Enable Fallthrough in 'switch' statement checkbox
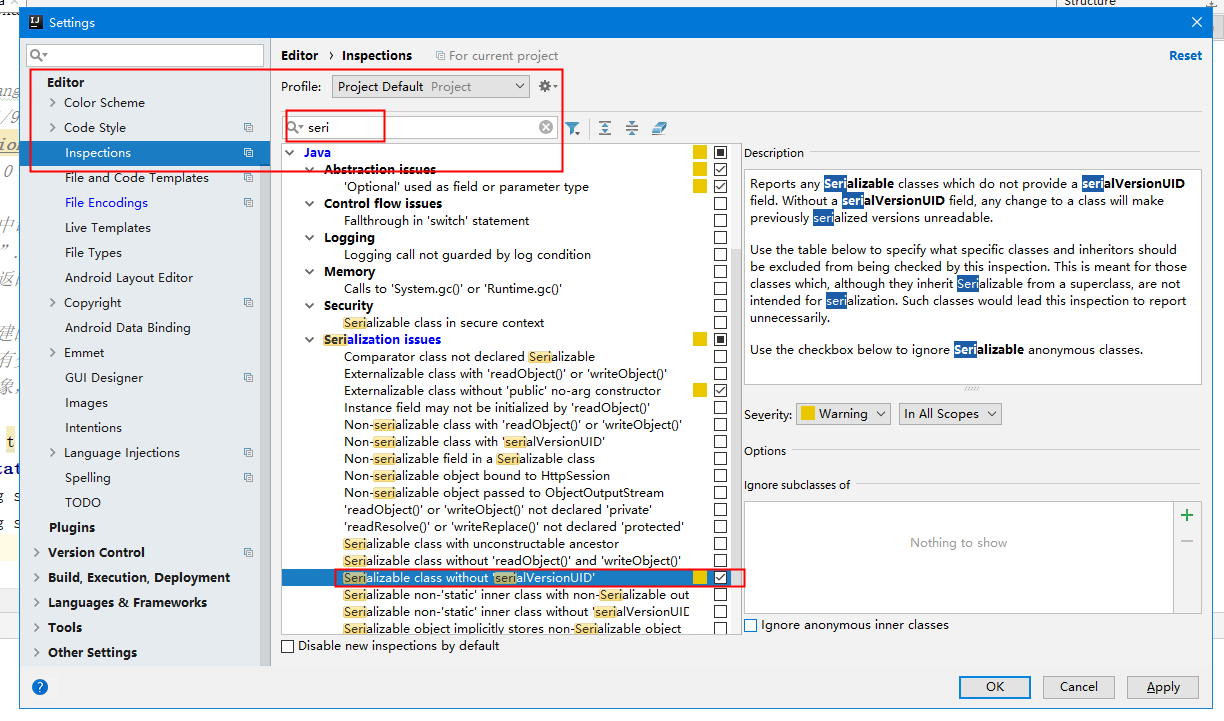 pyautogui.click(x=720, y=221)
